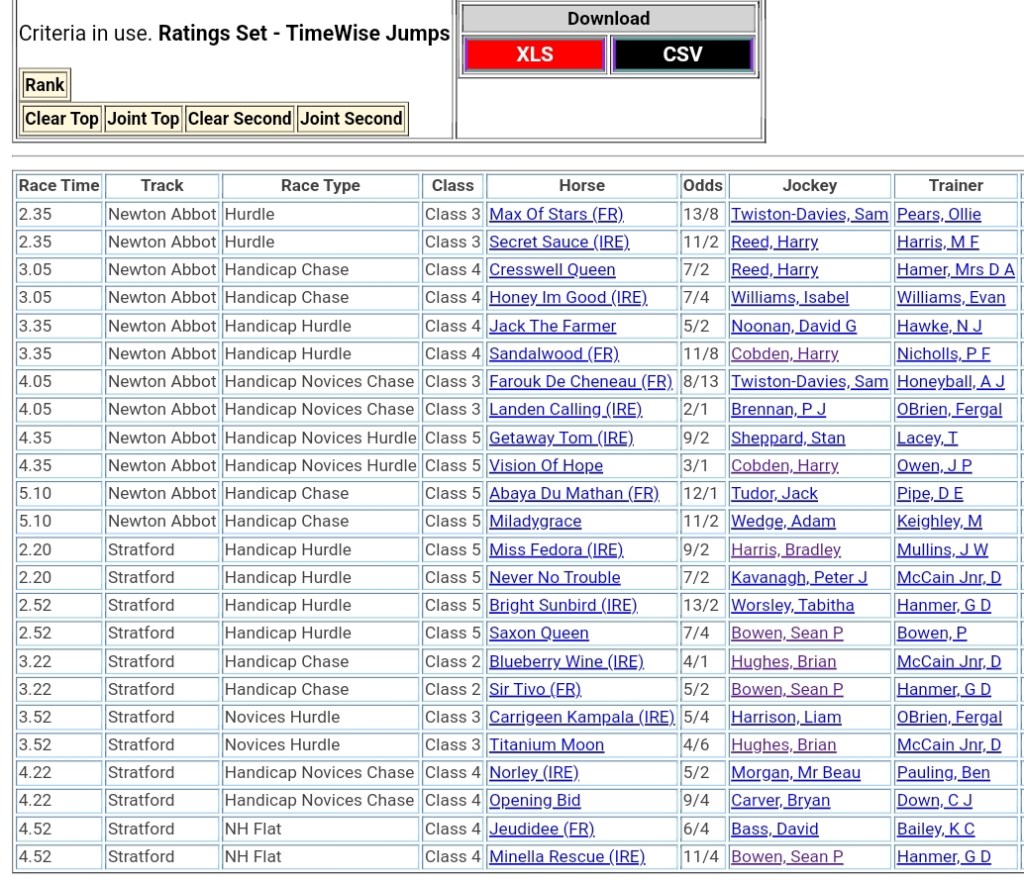Filter by Clear Top rated

pyautogui.click(x=62, y=119)
